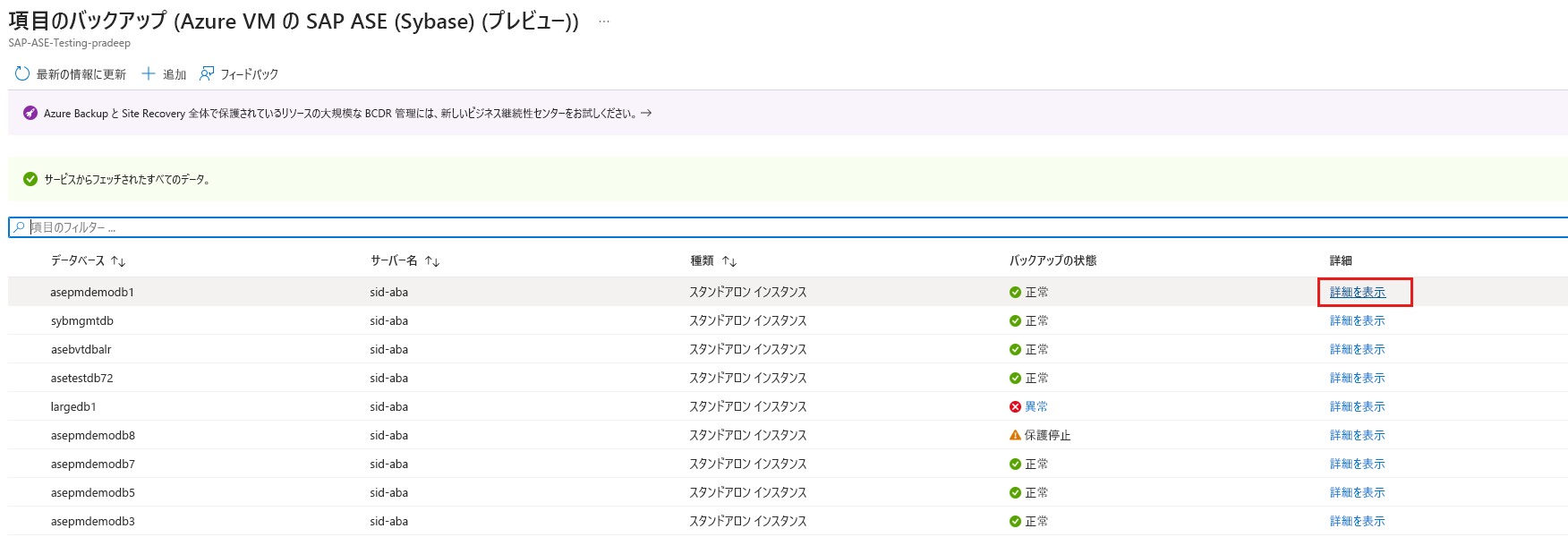Click the search magnifier icon in the filter box
Viewport: 1568px width, 537px height.
point(19,227)
